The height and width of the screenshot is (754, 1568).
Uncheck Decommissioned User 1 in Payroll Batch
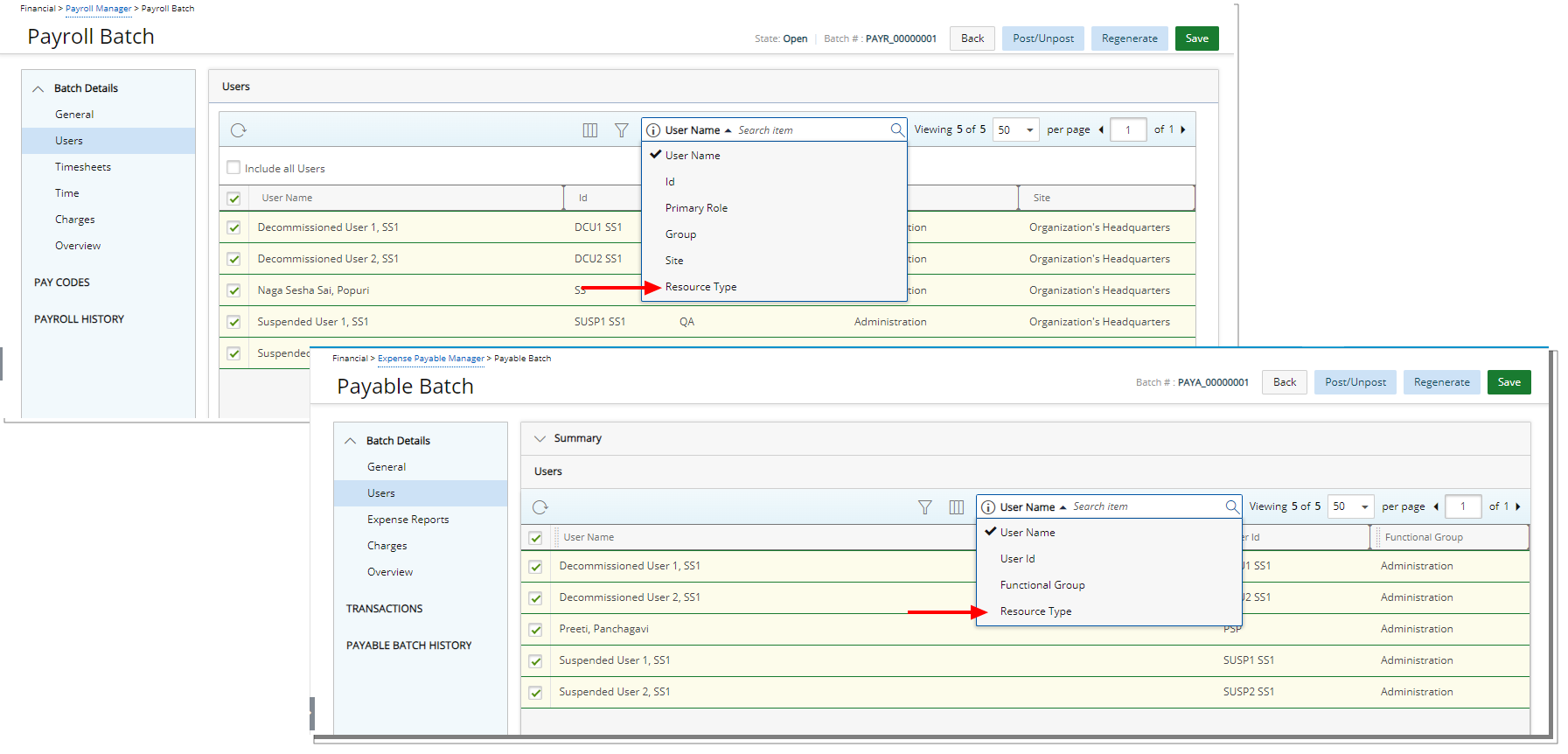(233, 227)
